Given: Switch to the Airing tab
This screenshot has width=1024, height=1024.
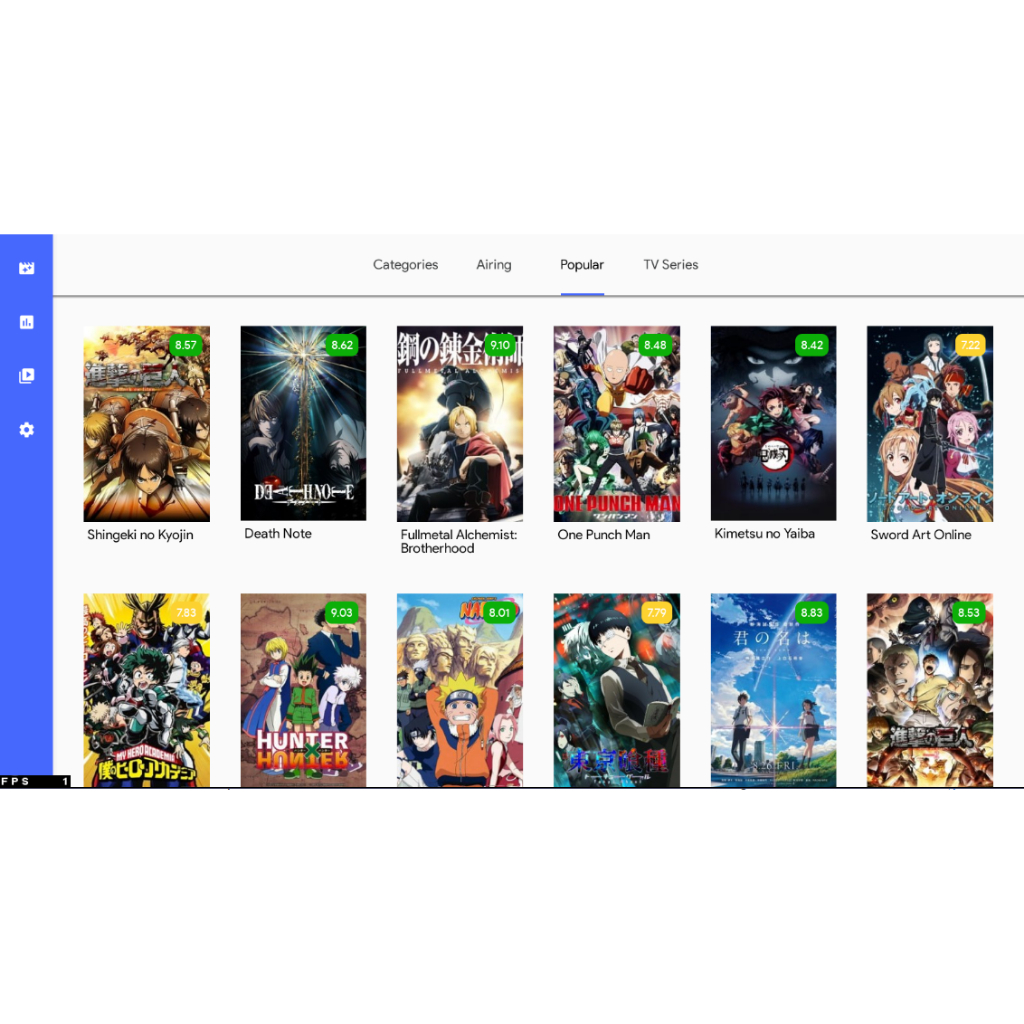Looking at the screenshot, I should point(494,264).
